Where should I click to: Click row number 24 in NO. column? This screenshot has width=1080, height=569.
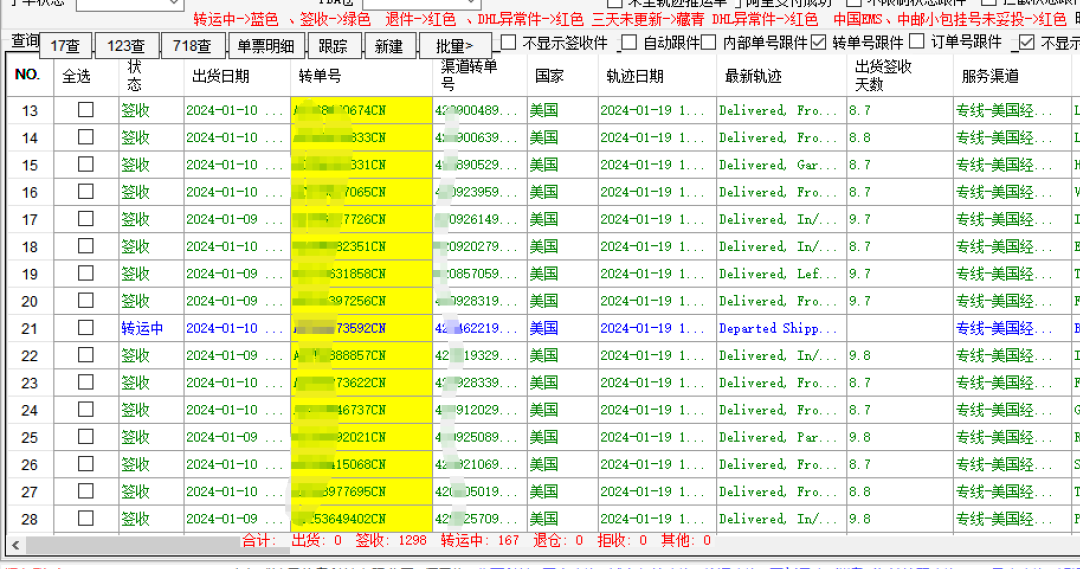(30, 410)
